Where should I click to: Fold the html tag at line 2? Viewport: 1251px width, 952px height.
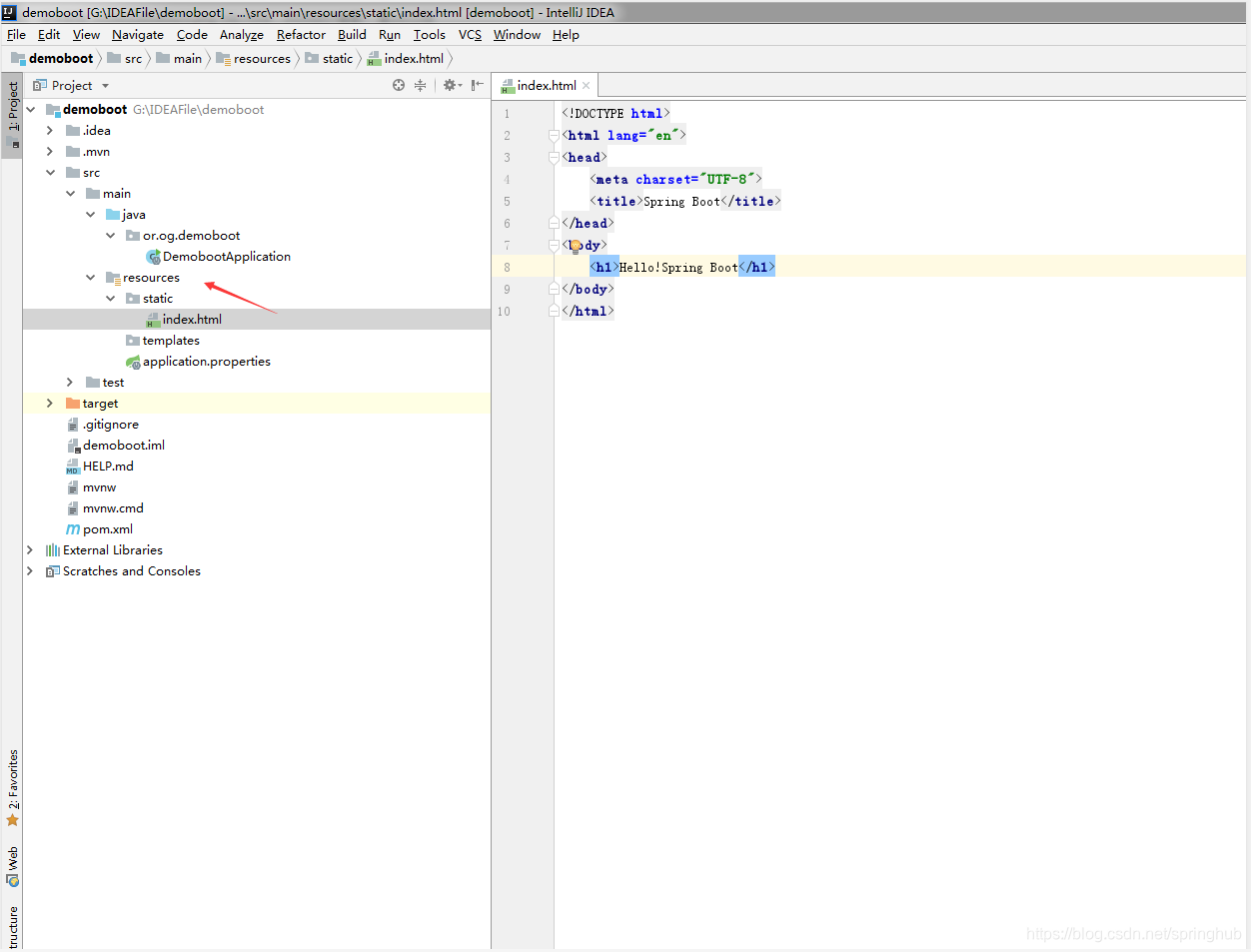click(554, 136)
